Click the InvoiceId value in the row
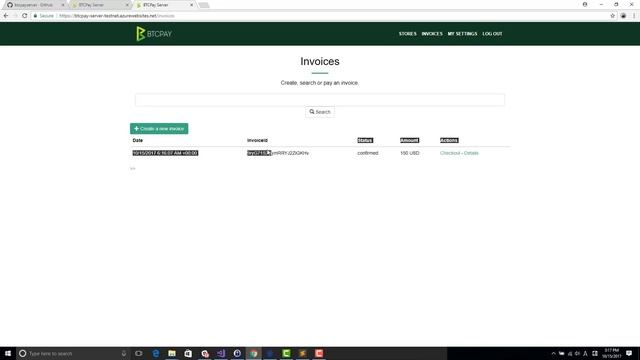This screenshot has width=640, height=360. point(278,153)
